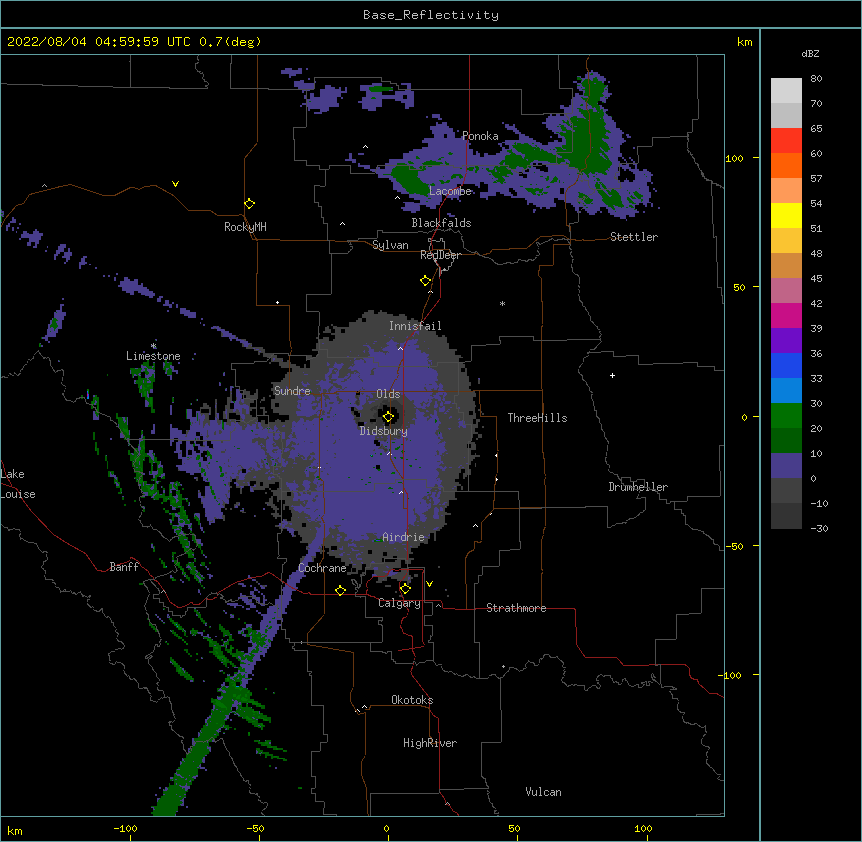Screen dimensions: 862x842
Task: Click the light gray 80 dBZ legend swatch
Action: click(786, 91)
